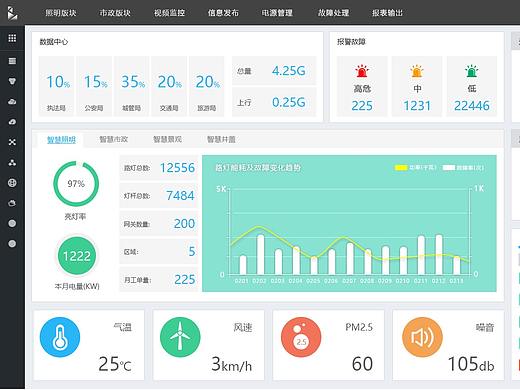Select the 10% 执法局 data tile
This screenshot has height=390, width=520.
click(x=56, y=86)
